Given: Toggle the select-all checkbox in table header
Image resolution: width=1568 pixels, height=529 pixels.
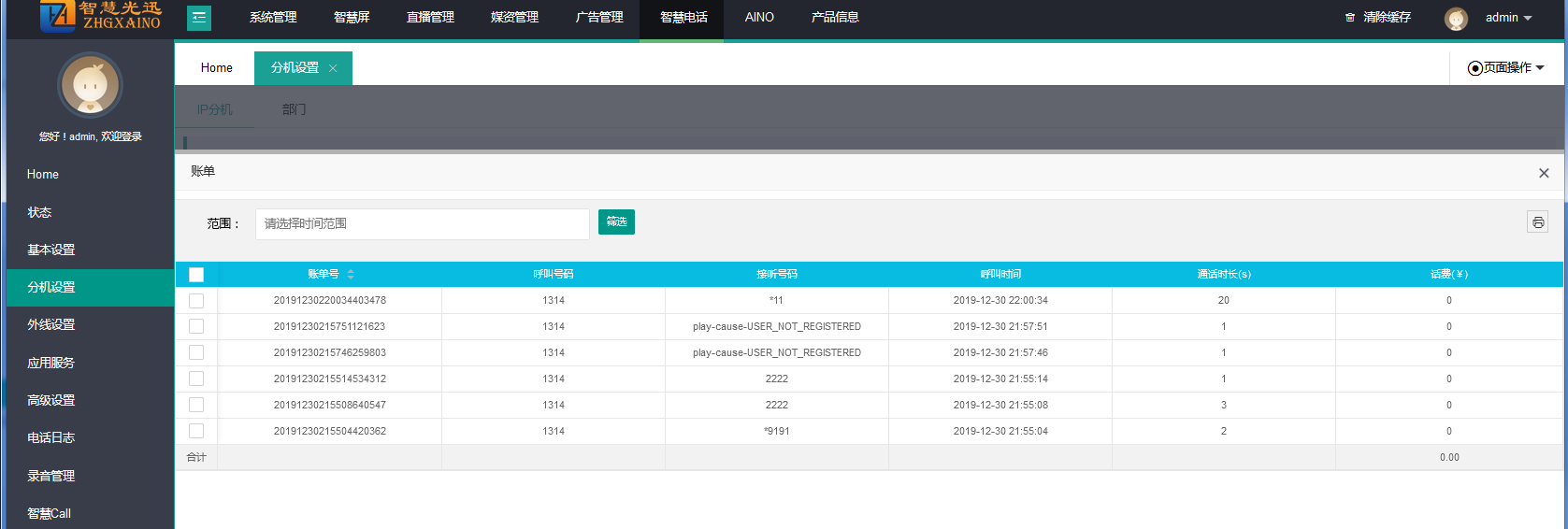Looking at the screenshot, I should pos(196,274).
